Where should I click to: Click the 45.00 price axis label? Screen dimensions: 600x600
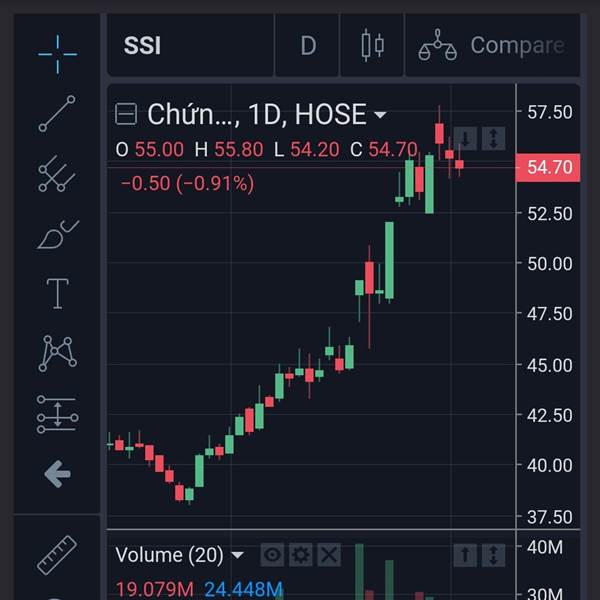(550, 365)
